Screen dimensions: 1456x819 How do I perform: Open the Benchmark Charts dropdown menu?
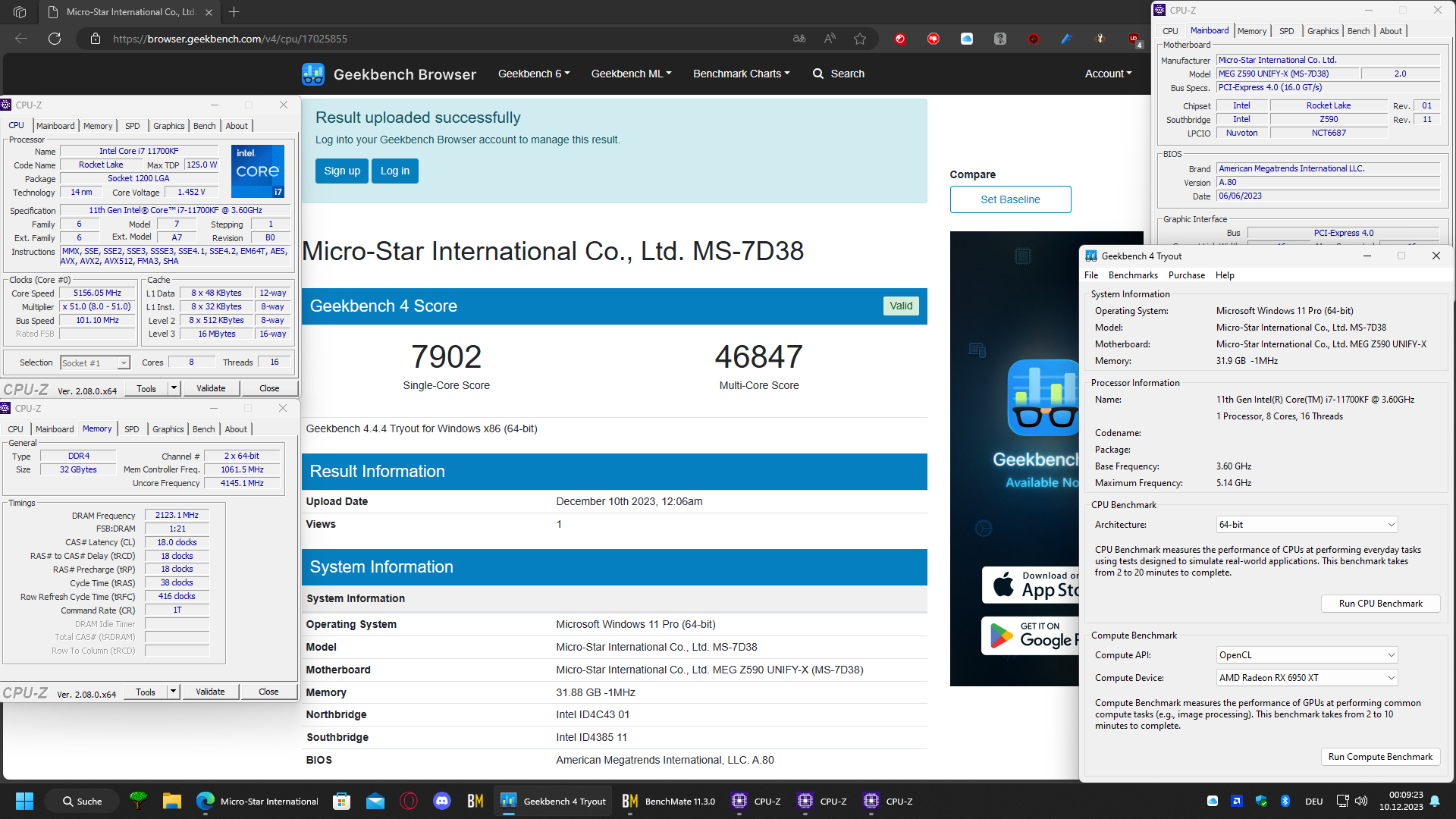pyautogui.click(x=742, y=74)
